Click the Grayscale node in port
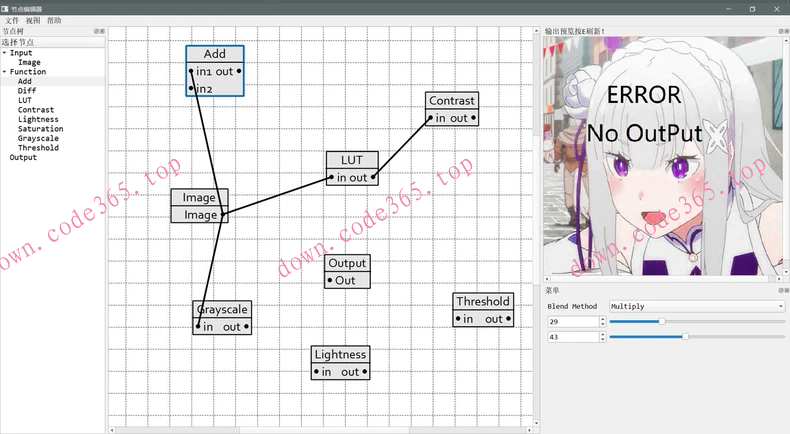 click(x=198, y=327)
